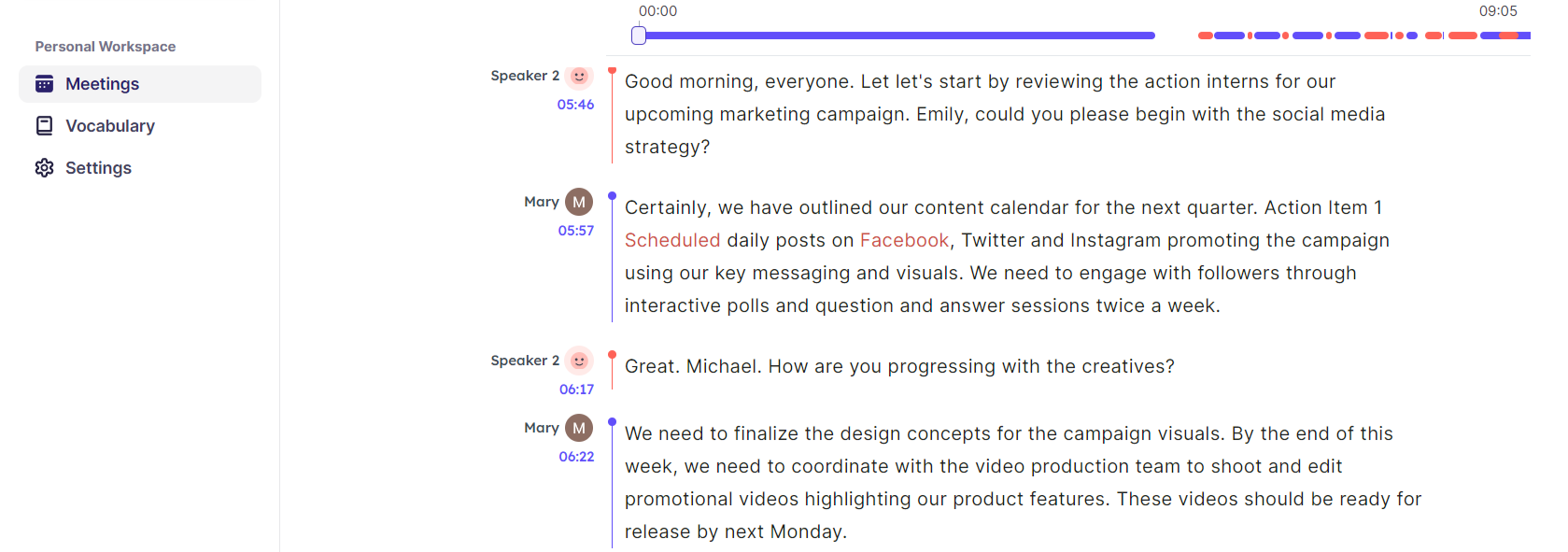This screenshot has width=1568, height=552.
Task: Click Mary's avatar at 05:57
Action: [579, 202]
